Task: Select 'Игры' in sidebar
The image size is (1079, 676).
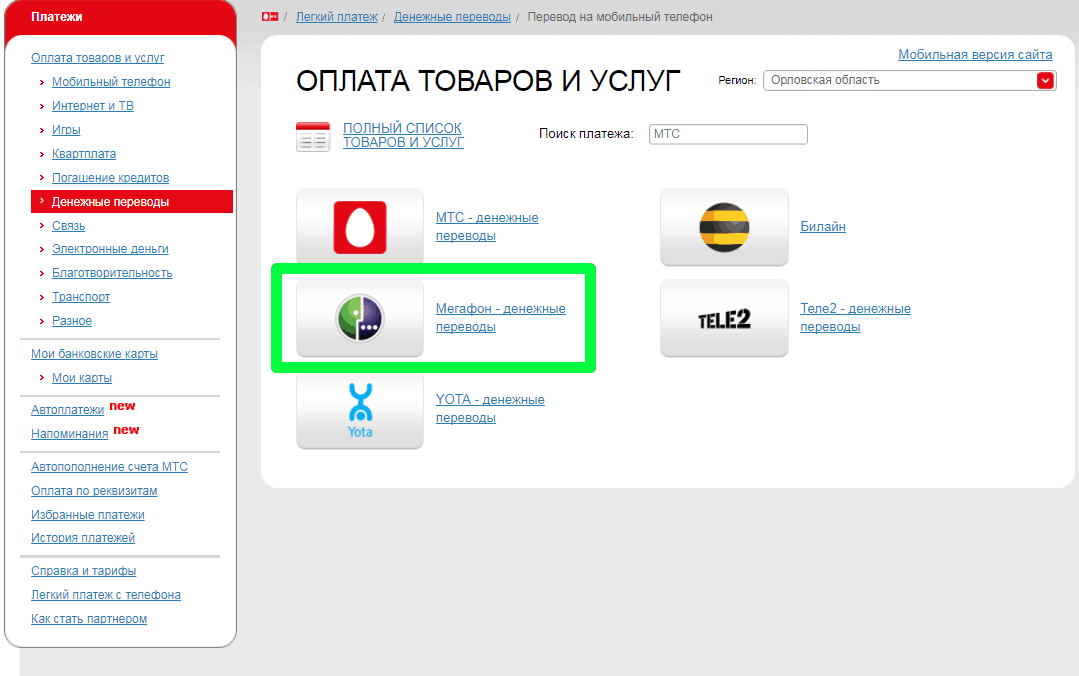Action: (x=66, y=130)
